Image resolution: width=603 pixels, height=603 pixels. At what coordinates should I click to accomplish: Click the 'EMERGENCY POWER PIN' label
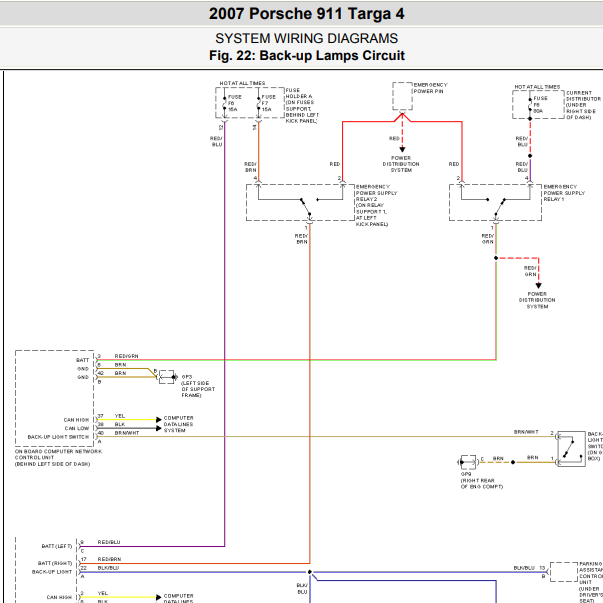430,88
